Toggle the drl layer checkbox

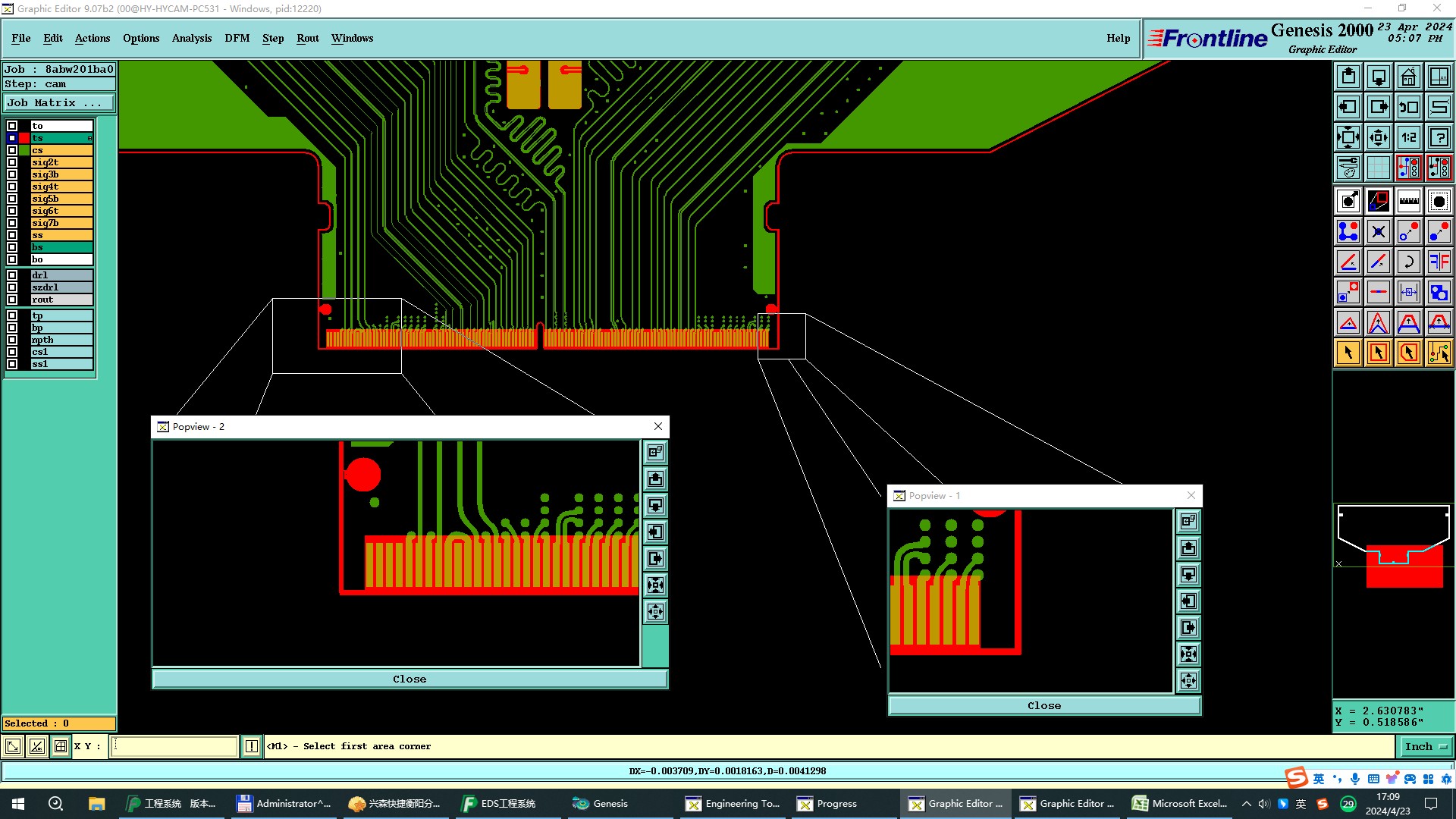12,275
